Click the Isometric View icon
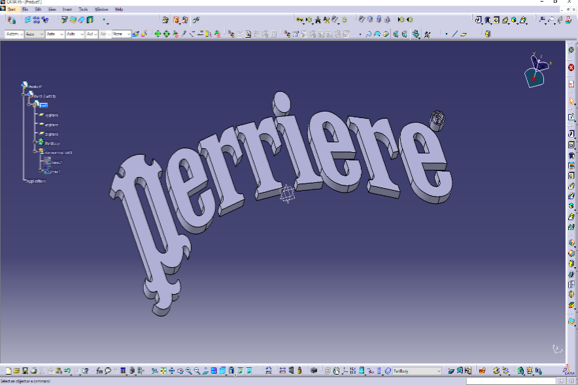Screen dimensions: 578x385 coord(223,371)
